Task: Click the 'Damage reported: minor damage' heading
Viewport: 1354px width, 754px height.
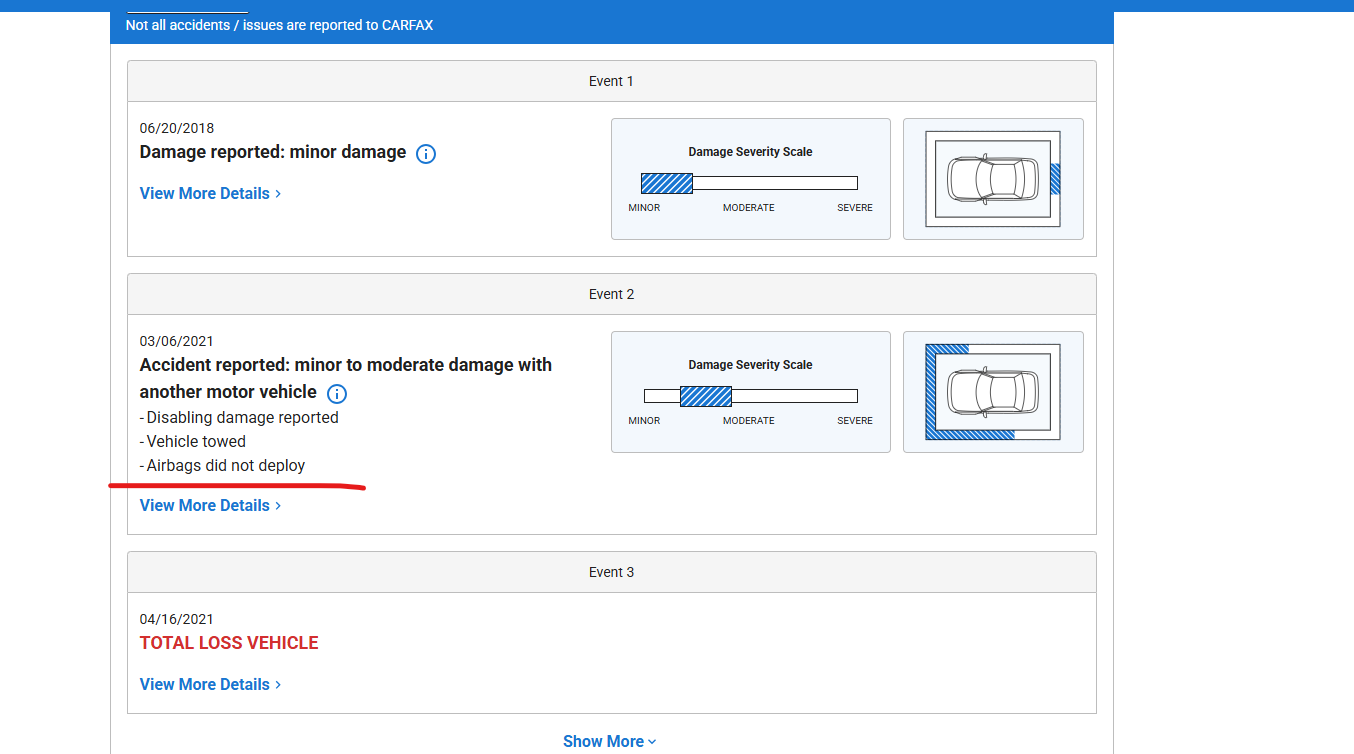Action: click(272, 152)
